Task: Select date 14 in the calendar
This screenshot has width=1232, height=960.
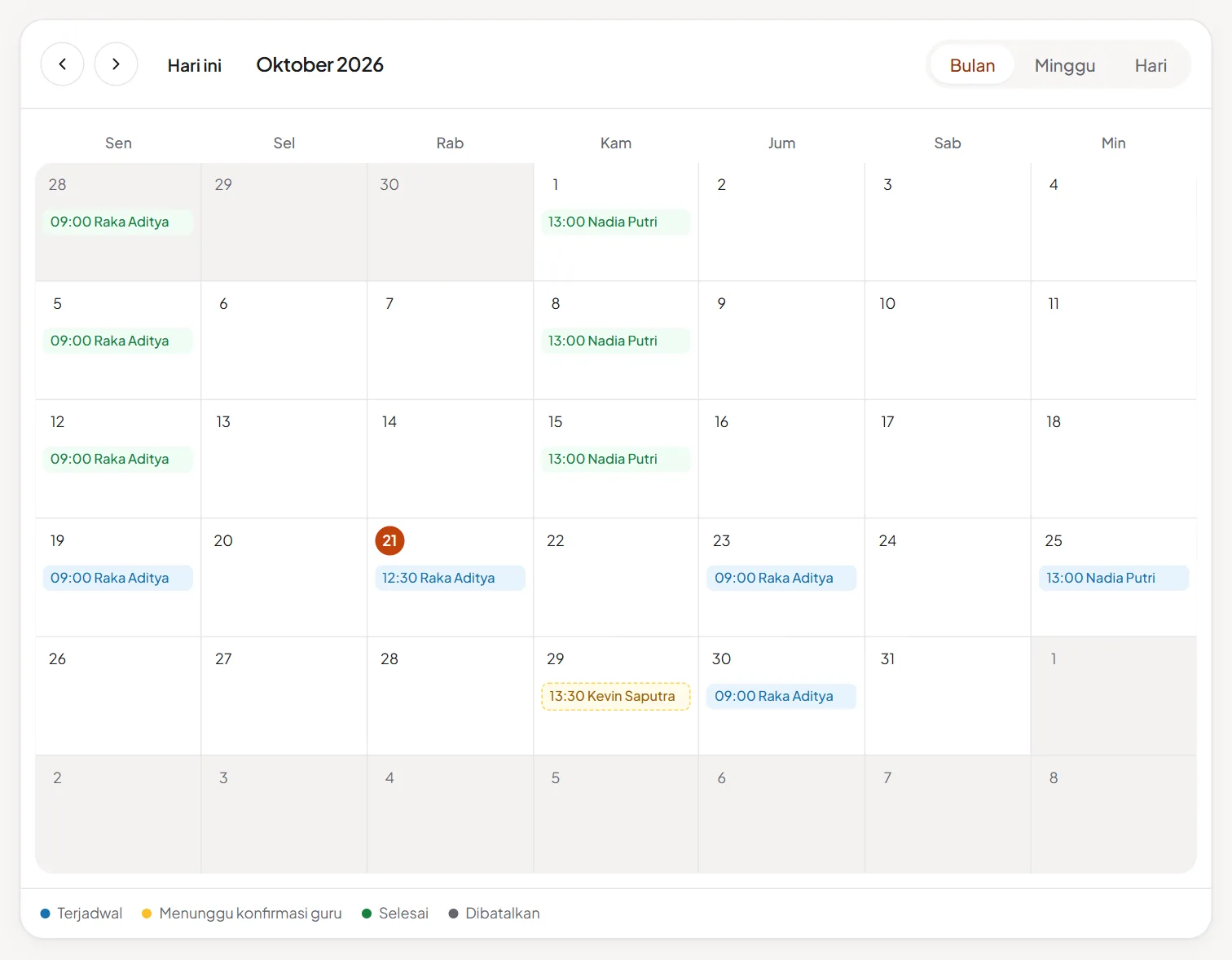Action: (389, 421)
